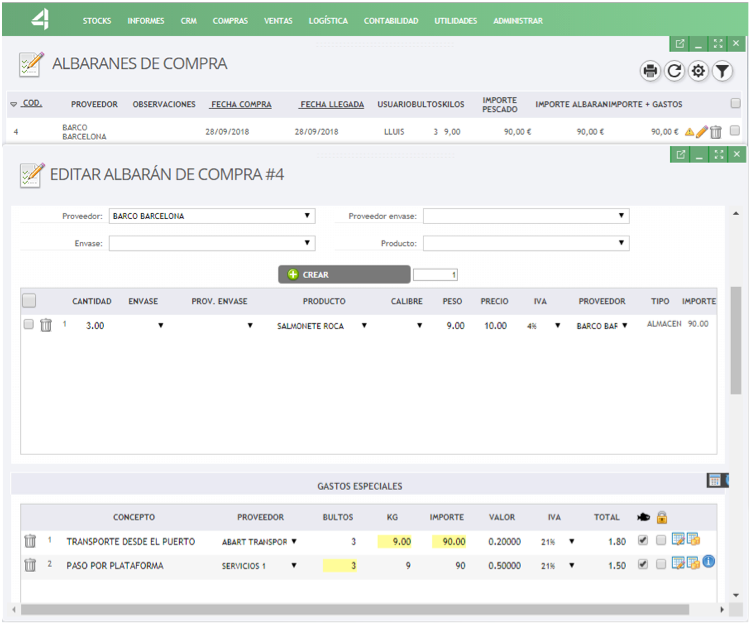Open the gear settings icon
Image resolution: width=750 pixels, height=623 pixels.
(699, 71)
